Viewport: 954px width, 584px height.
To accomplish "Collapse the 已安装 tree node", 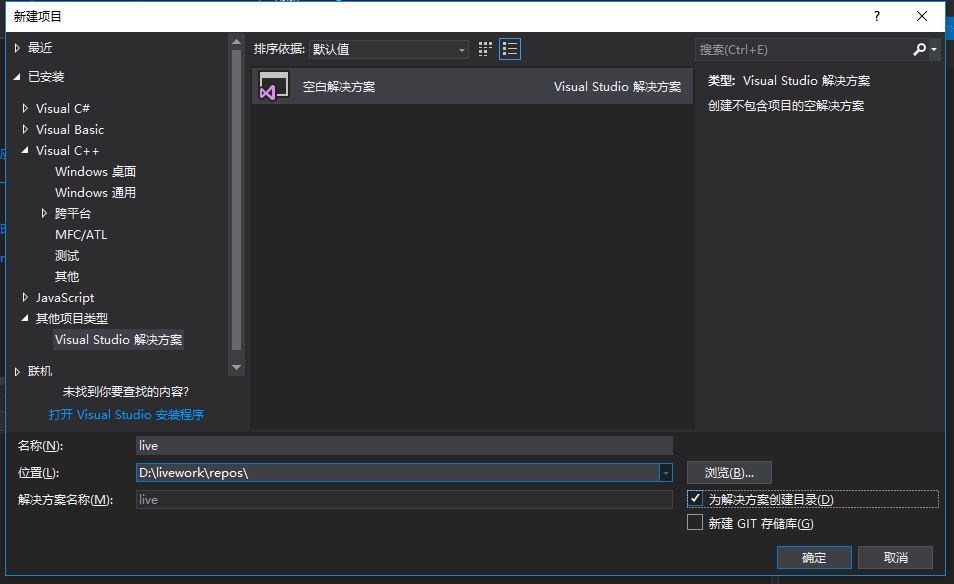I will 17,77.
